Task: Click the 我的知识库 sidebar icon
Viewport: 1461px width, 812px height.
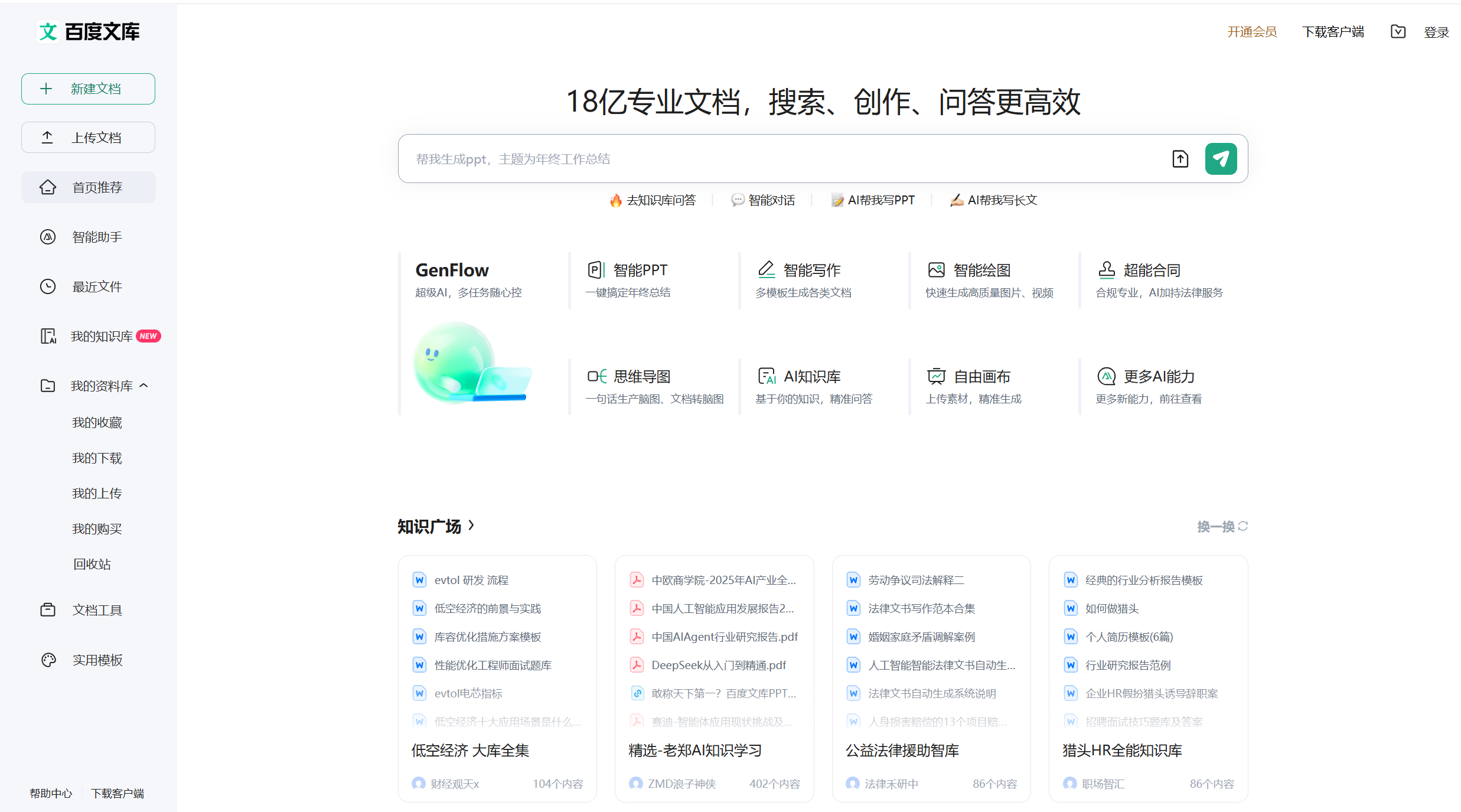Action: [x=48, y=336]
